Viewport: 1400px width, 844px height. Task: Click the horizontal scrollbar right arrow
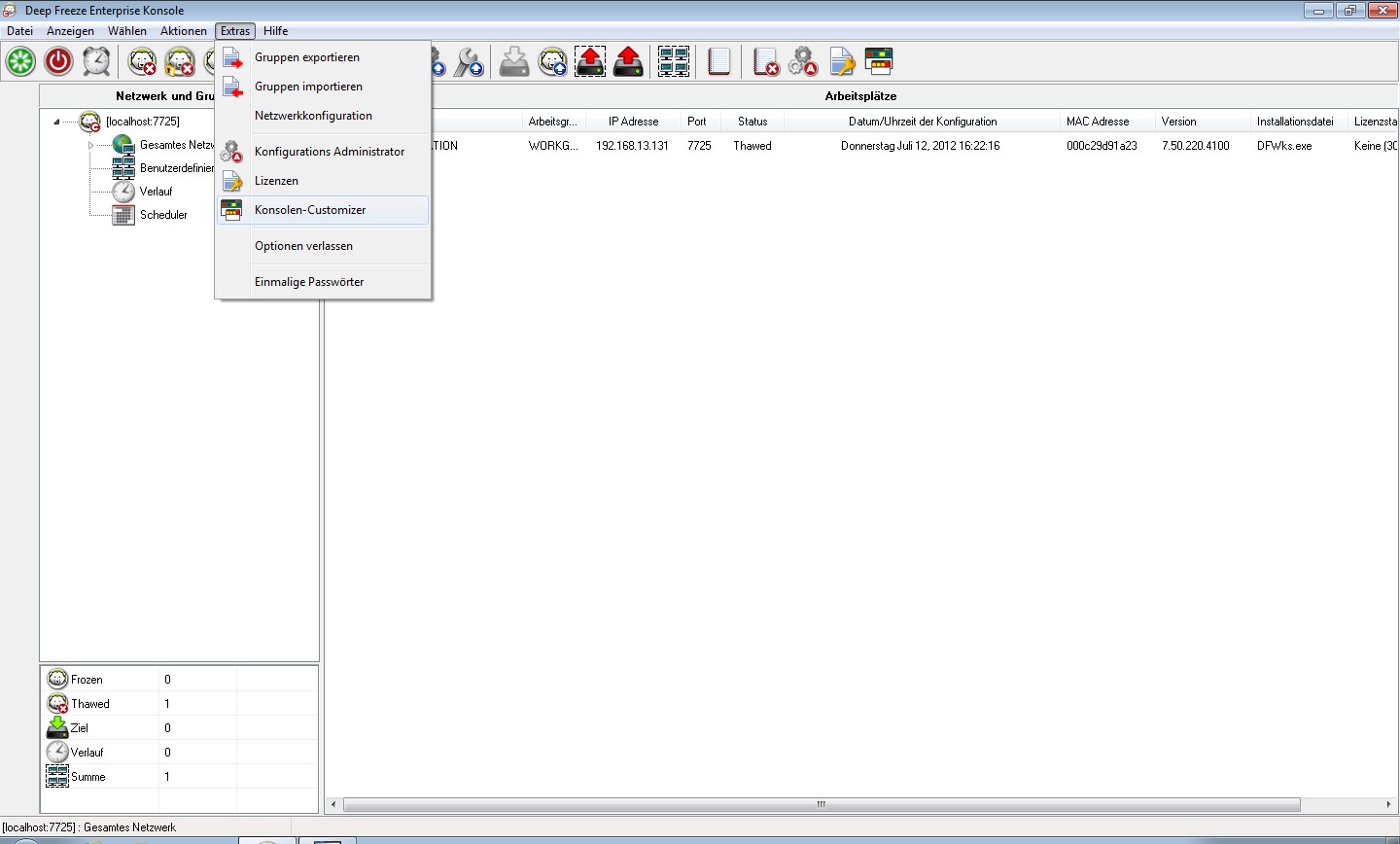[x=1388, y=804]
